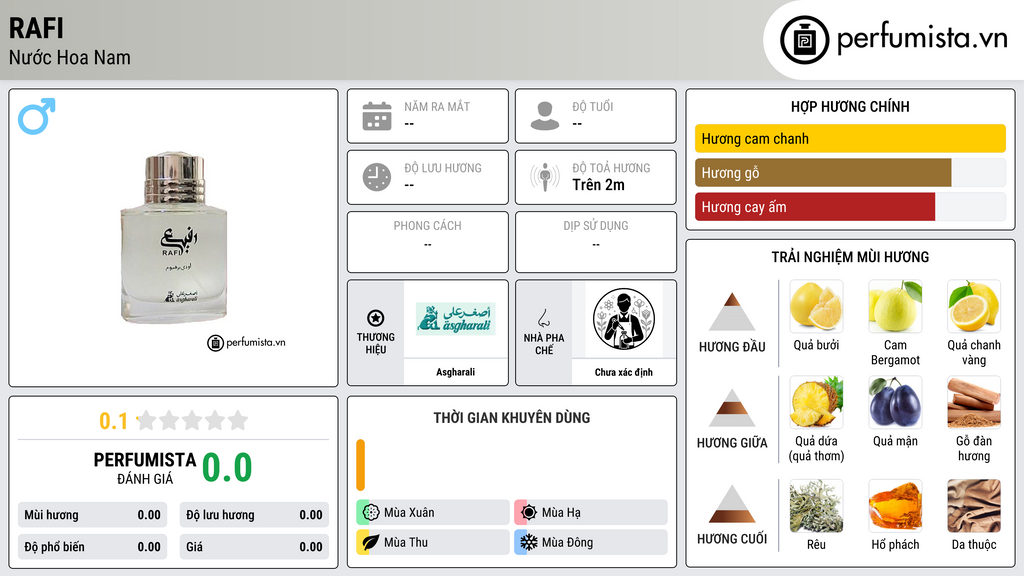1024x576 pixels.
Task: Click the Độ lưu hương 0.00 score
Action: [254, 515]
